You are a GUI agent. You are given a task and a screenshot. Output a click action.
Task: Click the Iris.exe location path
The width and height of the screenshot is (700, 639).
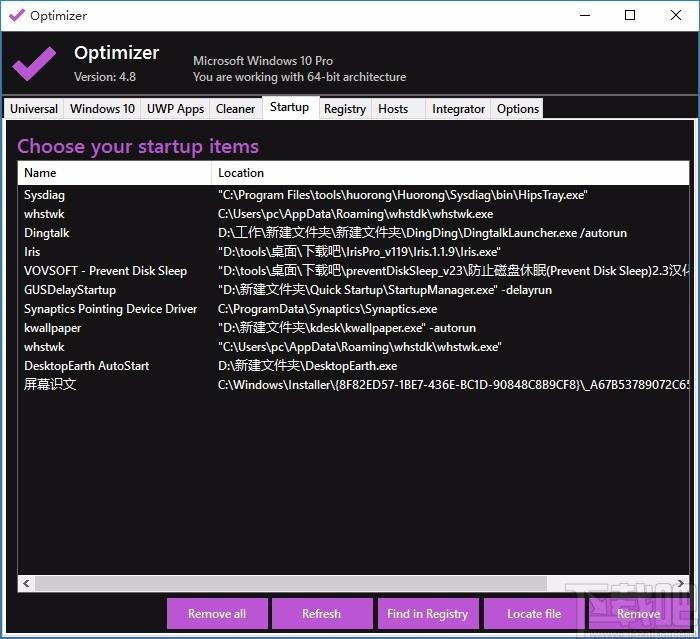click(x=359, y=252)
